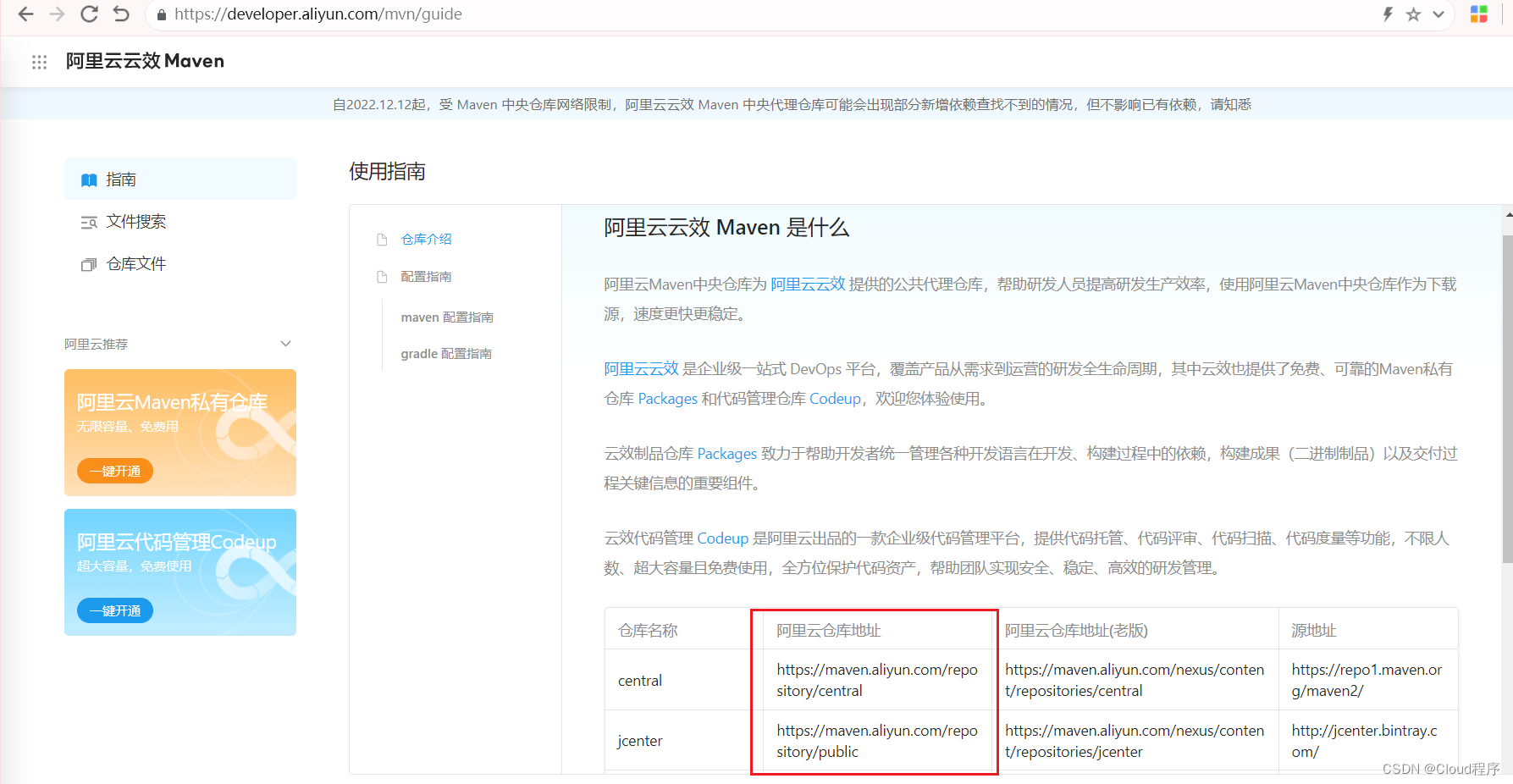1513x784 pixels.
Task: Click the document icon beside 仓库介绍
Action: tap(382, 240)
